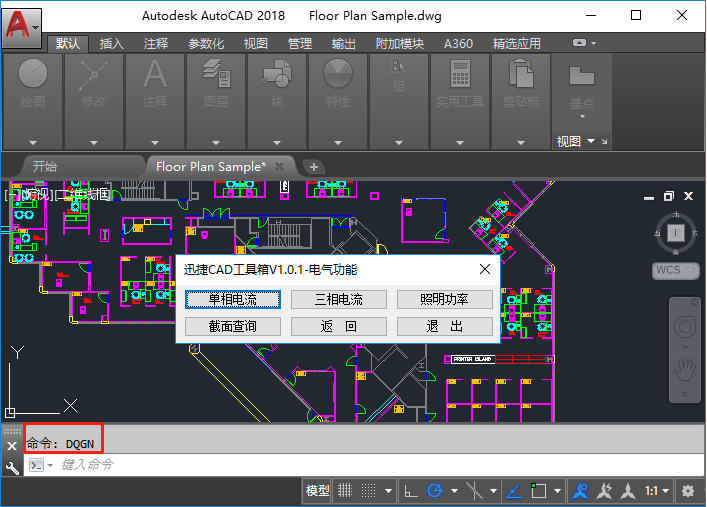This screenshot has width=707, height=507.
Task: Expand polar tracking angle arrow
Action: [454, 491]
